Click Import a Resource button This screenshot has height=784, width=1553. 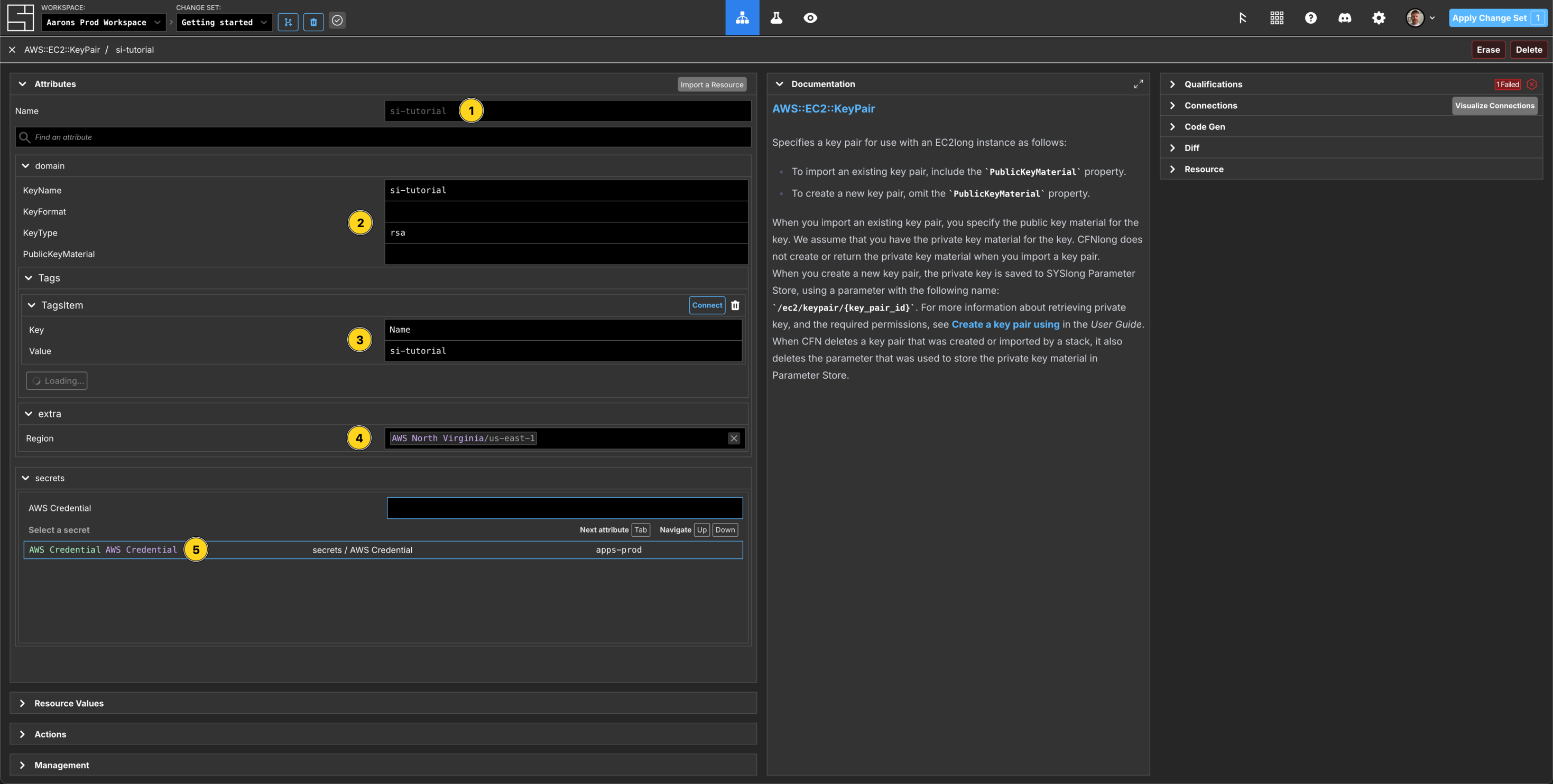pos(712,85)
